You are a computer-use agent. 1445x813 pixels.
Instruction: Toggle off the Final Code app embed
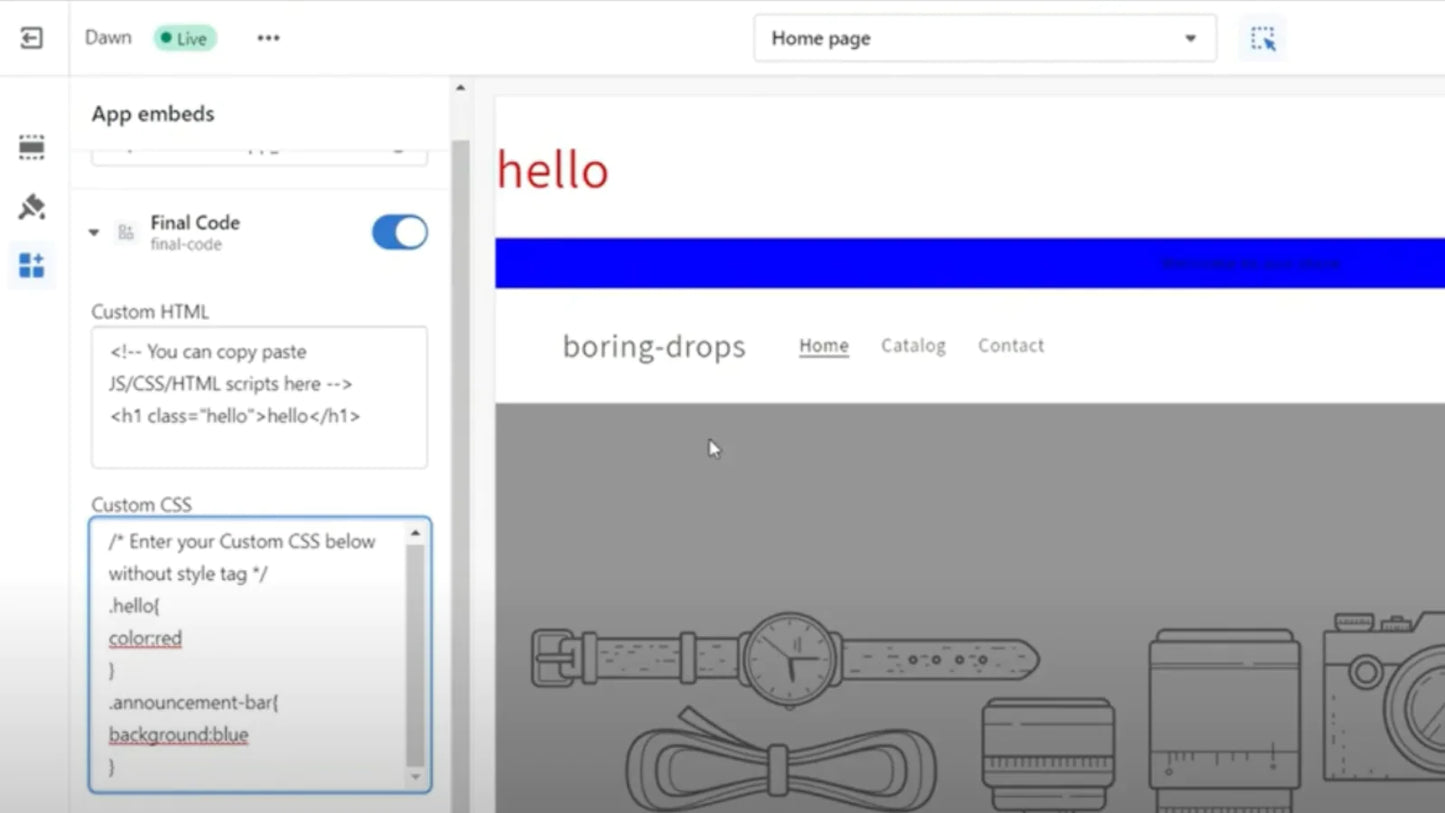399,232
